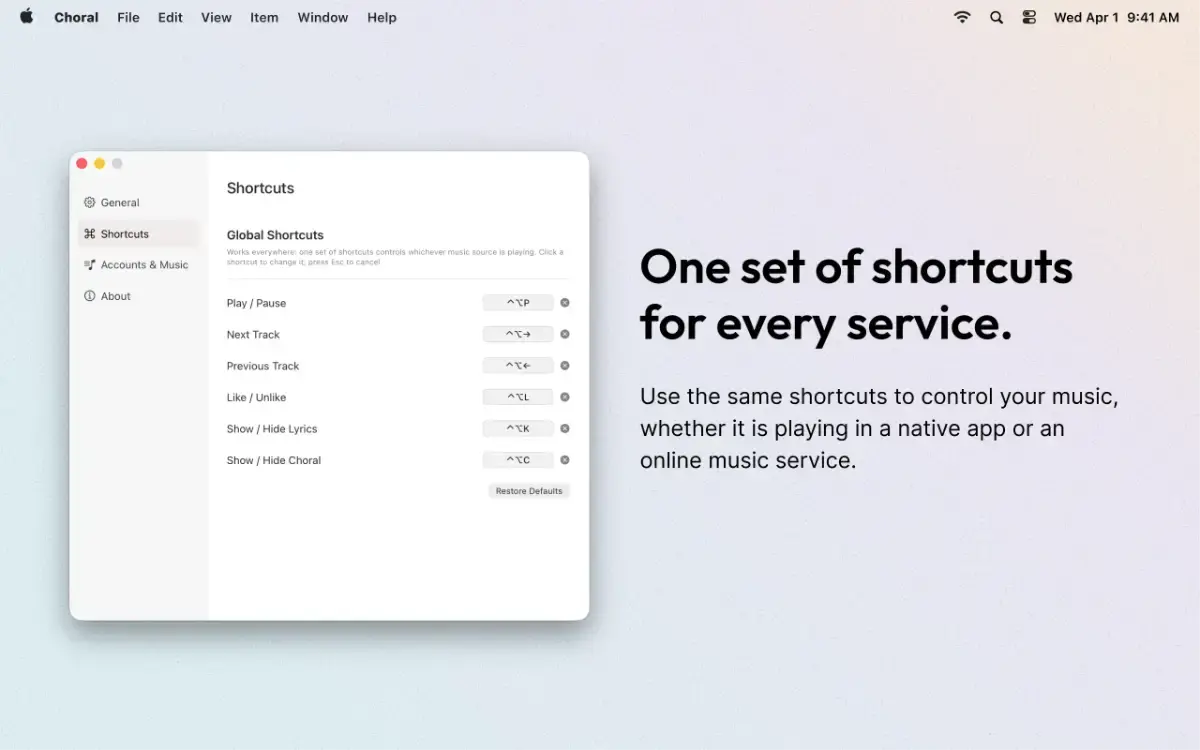
Task: Open Spotlight search icon
Action: pyautogui.click(x=996, y=17)
